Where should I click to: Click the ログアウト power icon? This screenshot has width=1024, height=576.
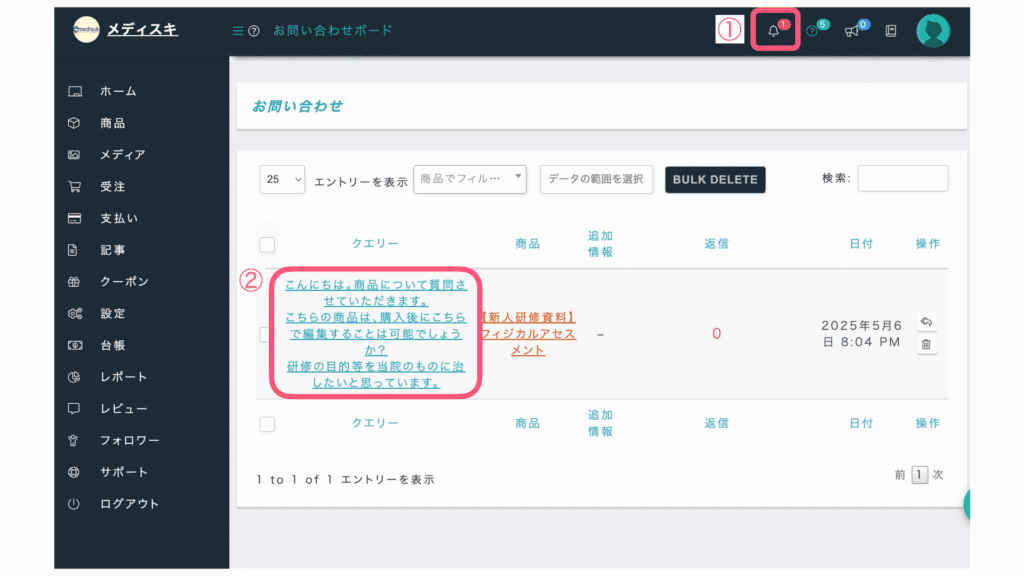pyautogui.click(x=74, y=504)
